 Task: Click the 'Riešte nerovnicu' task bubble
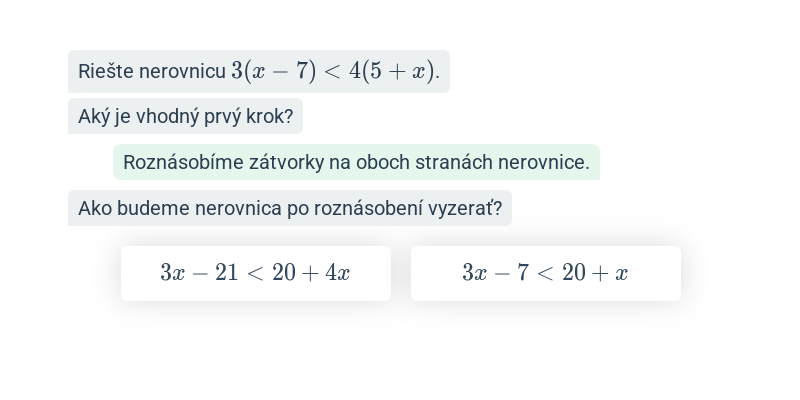[259, 71]
